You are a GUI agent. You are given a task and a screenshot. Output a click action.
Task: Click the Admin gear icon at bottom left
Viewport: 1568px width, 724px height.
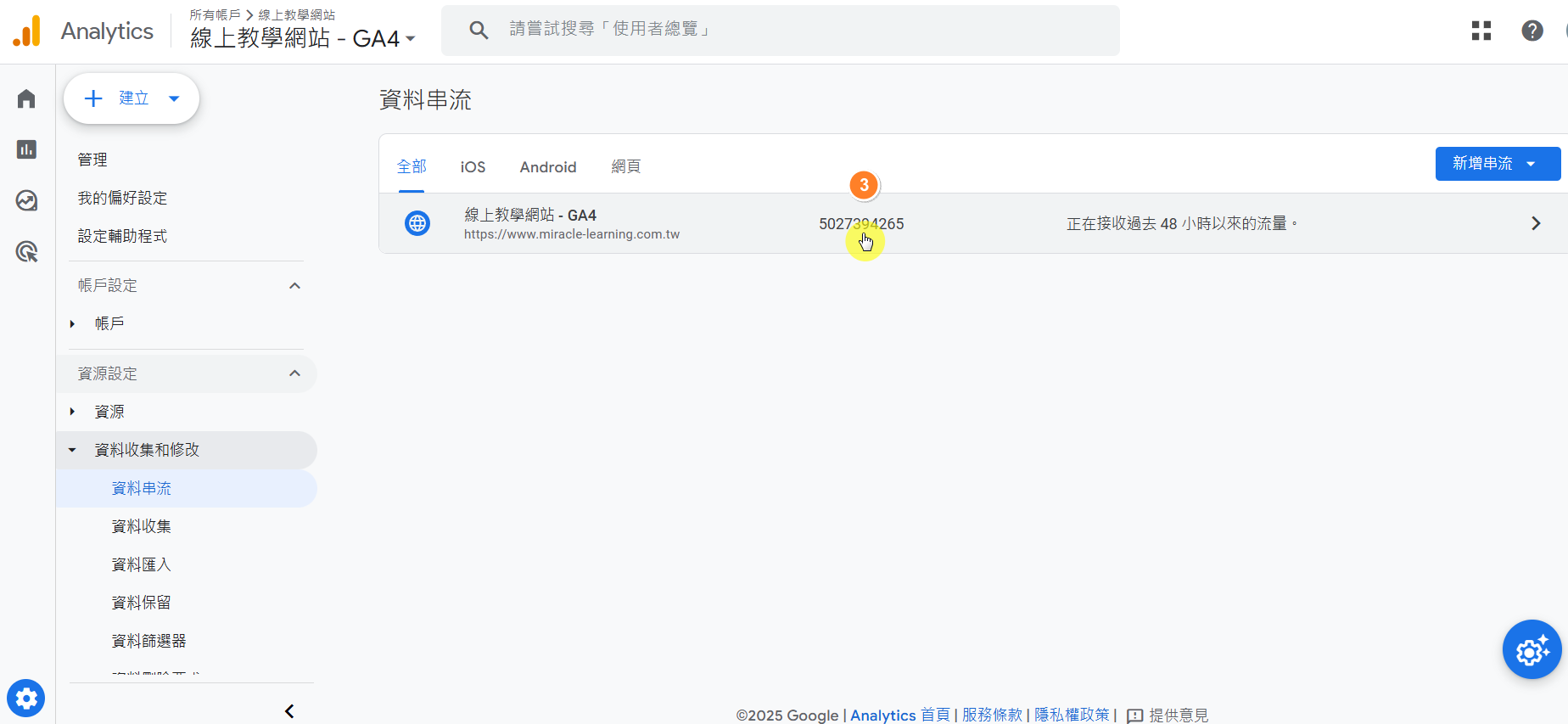pos(26,699)
